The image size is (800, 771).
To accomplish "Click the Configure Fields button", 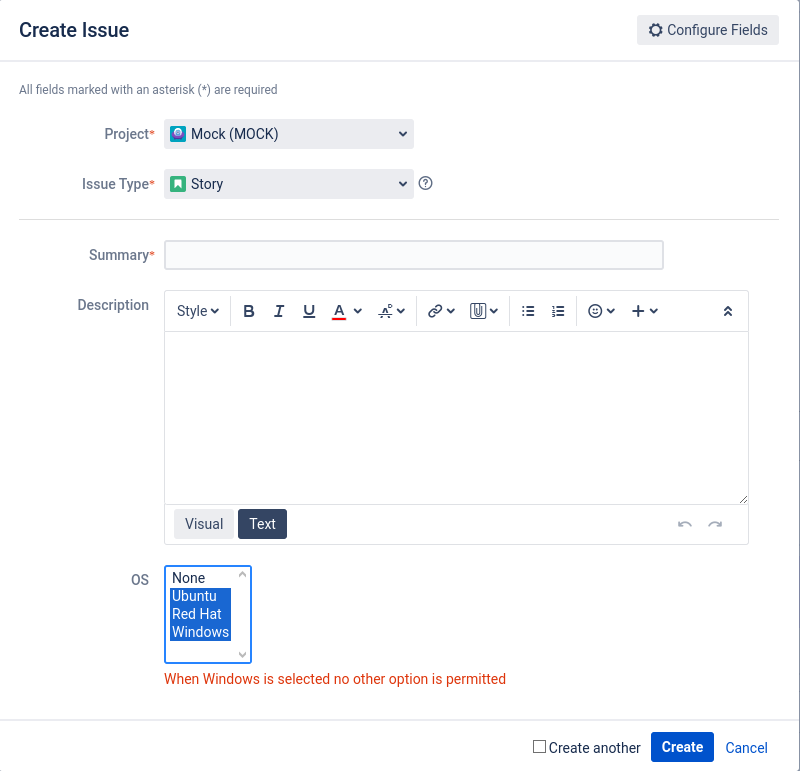I will pyautogui.click(x=708, y=30).
